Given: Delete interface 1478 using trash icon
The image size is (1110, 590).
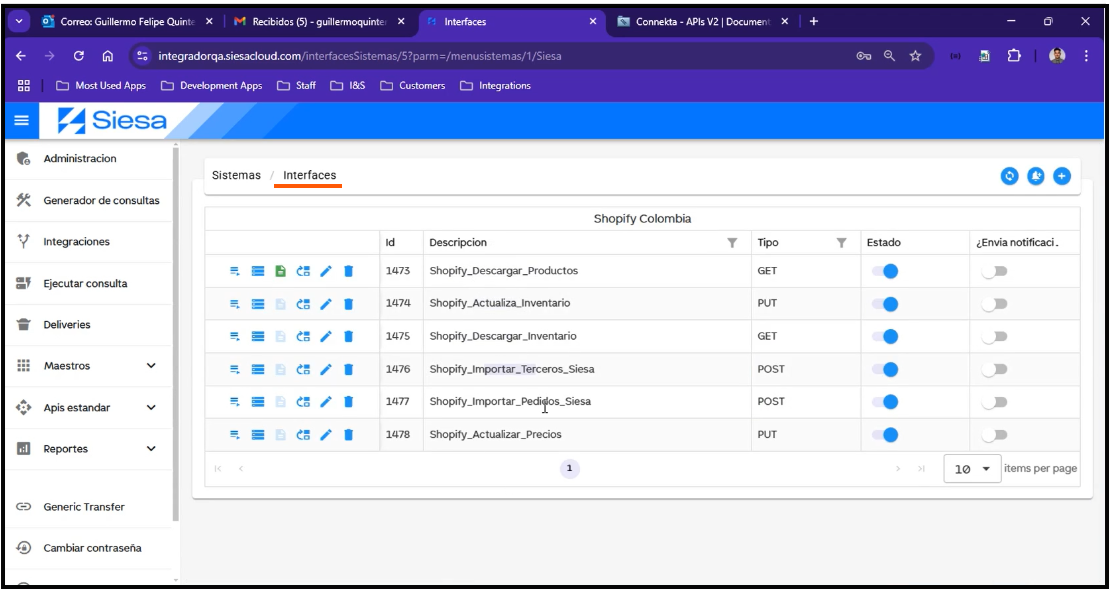Looking at the screenshot, I should point(347,434).
